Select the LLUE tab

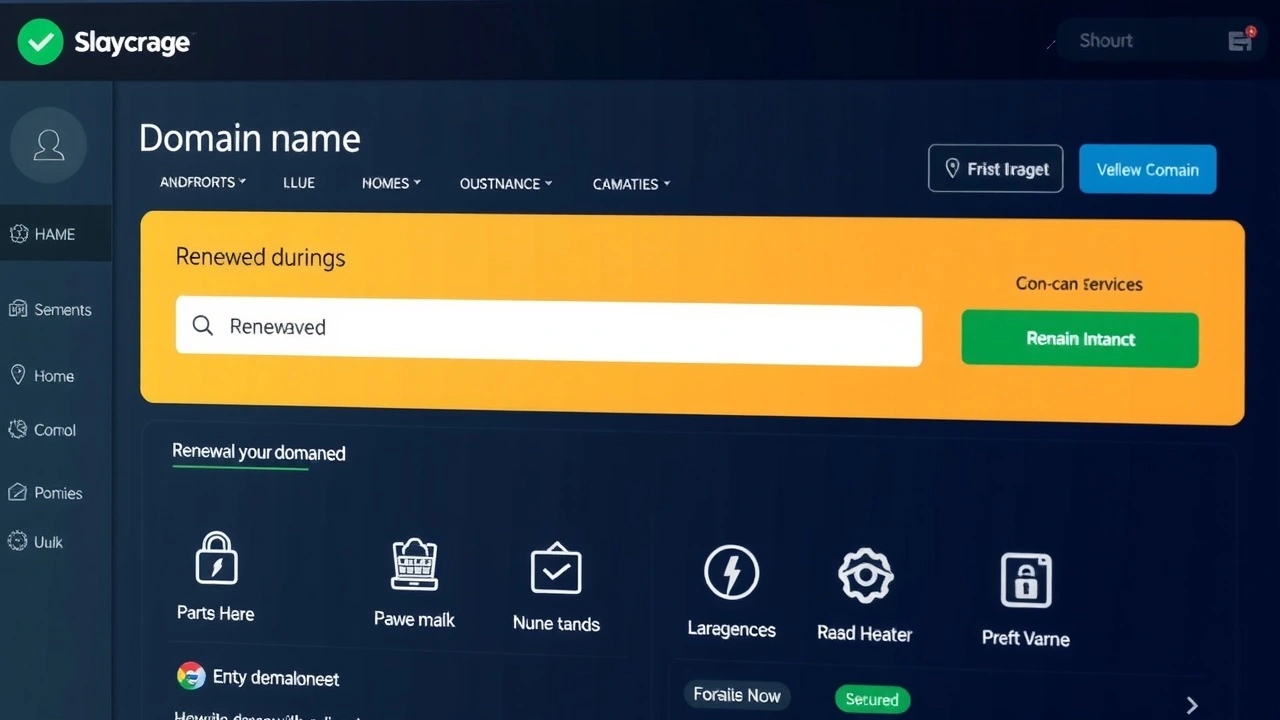pos(299,183)
